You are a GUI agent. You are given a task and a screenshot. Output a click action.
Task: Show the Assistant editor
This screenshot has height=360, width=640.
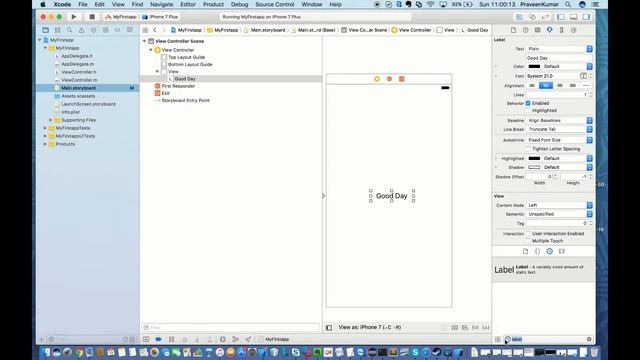coord(532,17)
